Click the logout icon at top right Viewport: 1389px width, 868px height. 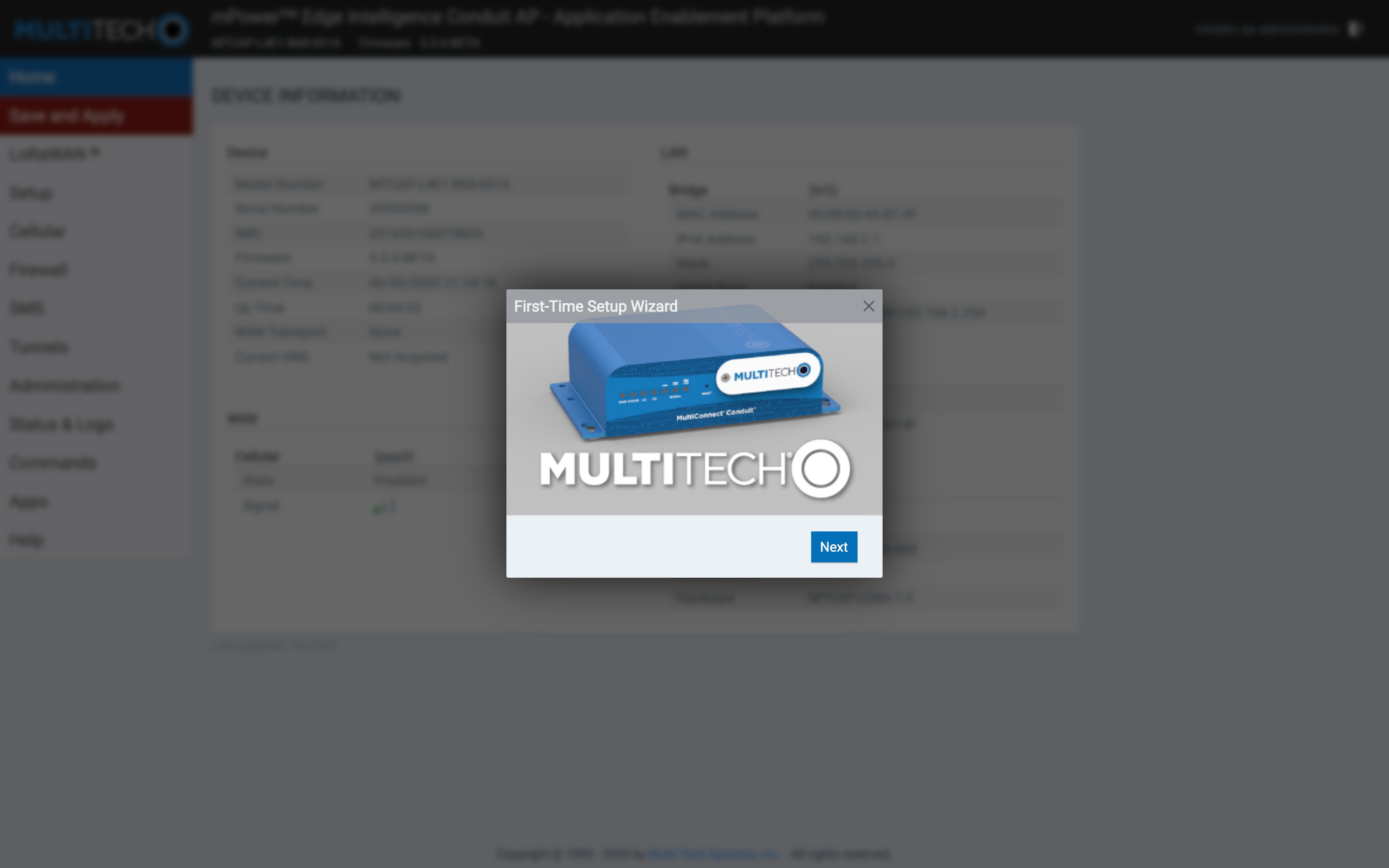point(1355,29)
